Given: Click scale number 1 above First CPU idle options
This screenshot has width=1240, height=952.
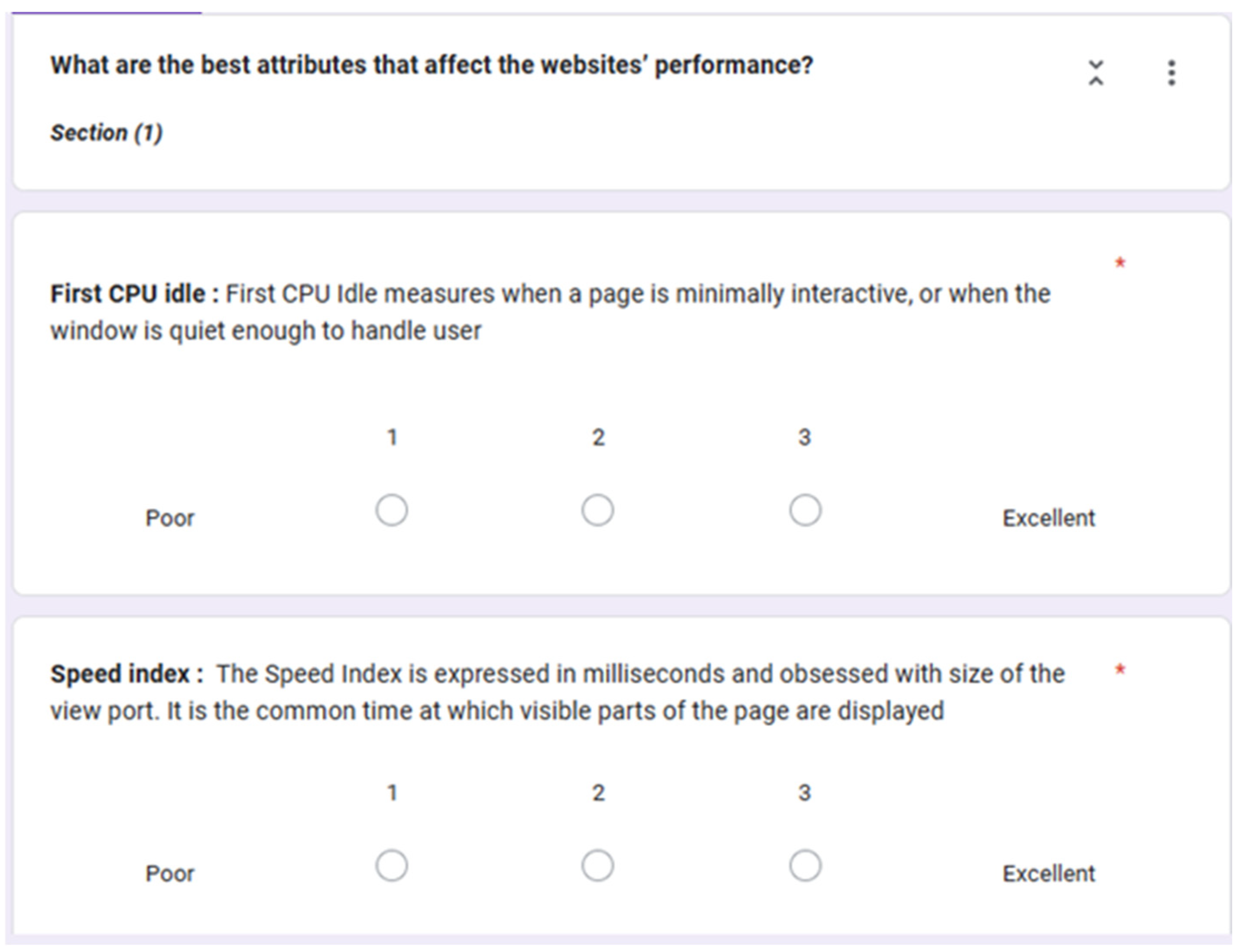Looking at the screenshot, I should (x=392, y=438).
